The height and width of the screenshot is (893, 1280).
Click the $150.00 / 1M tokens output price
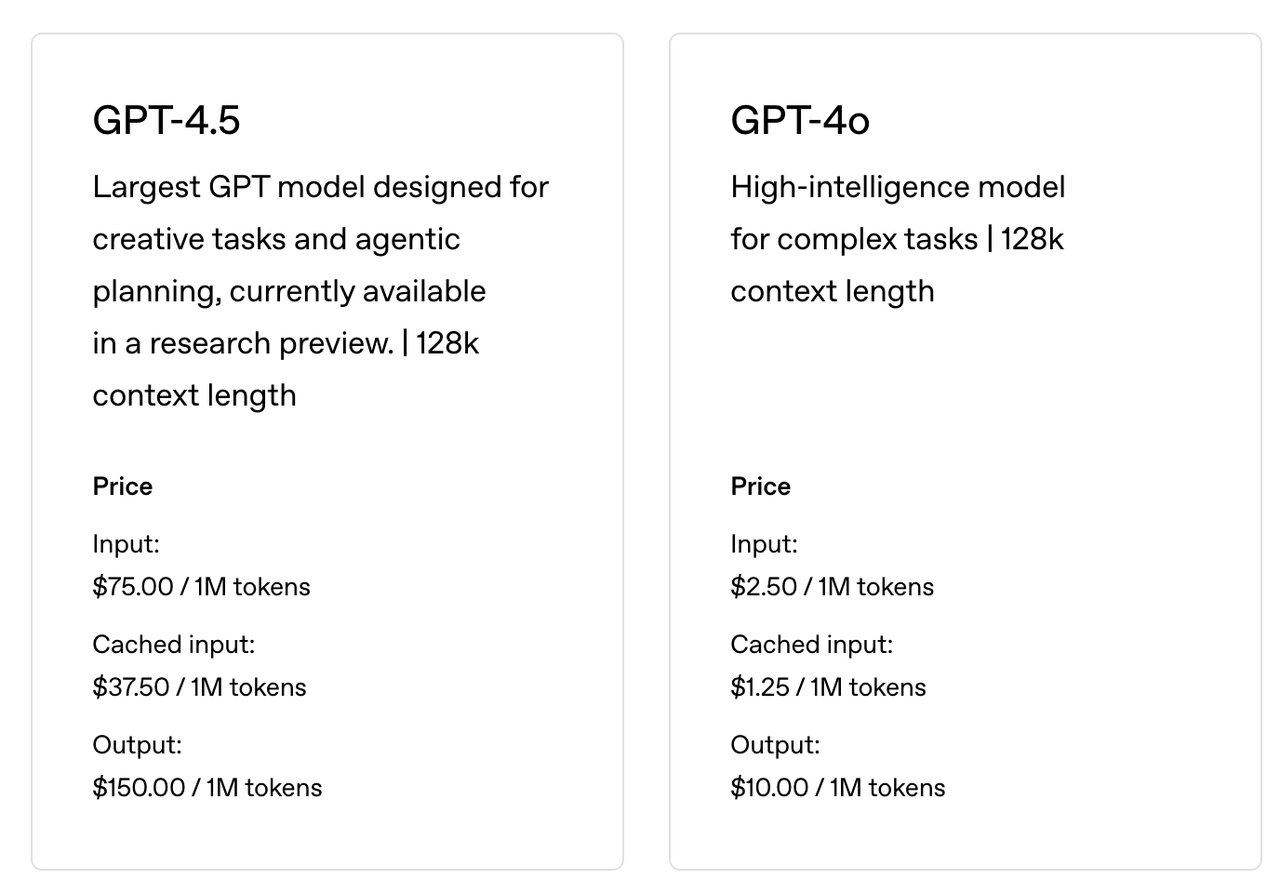[207, 788]
